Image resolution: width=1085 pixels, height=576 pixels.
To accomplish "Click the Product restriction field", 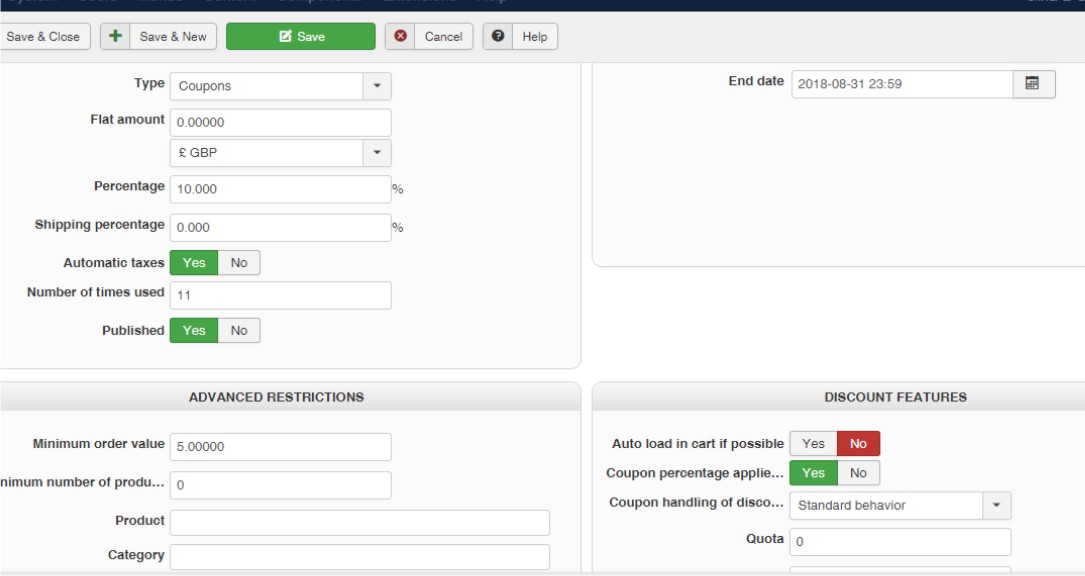I will point(360,523).
